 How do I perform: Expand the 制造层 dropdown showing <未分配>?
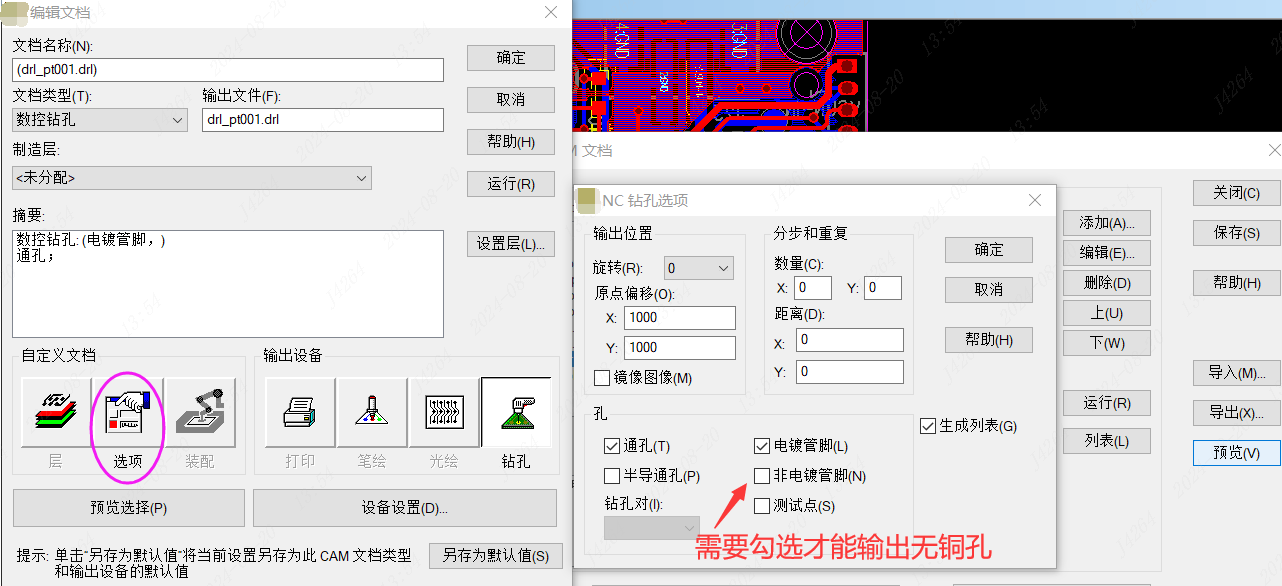(x=192, y=178)
